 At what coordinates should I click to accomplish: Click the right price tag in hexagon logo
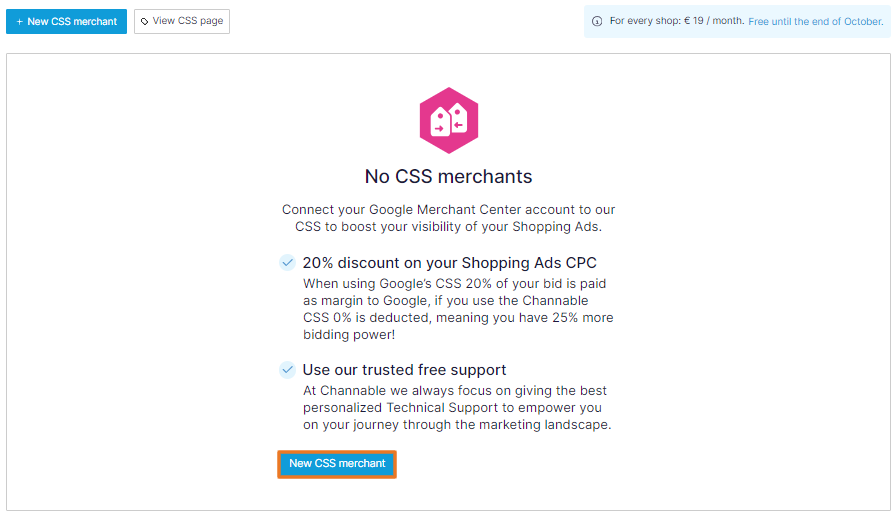[459, 118]
